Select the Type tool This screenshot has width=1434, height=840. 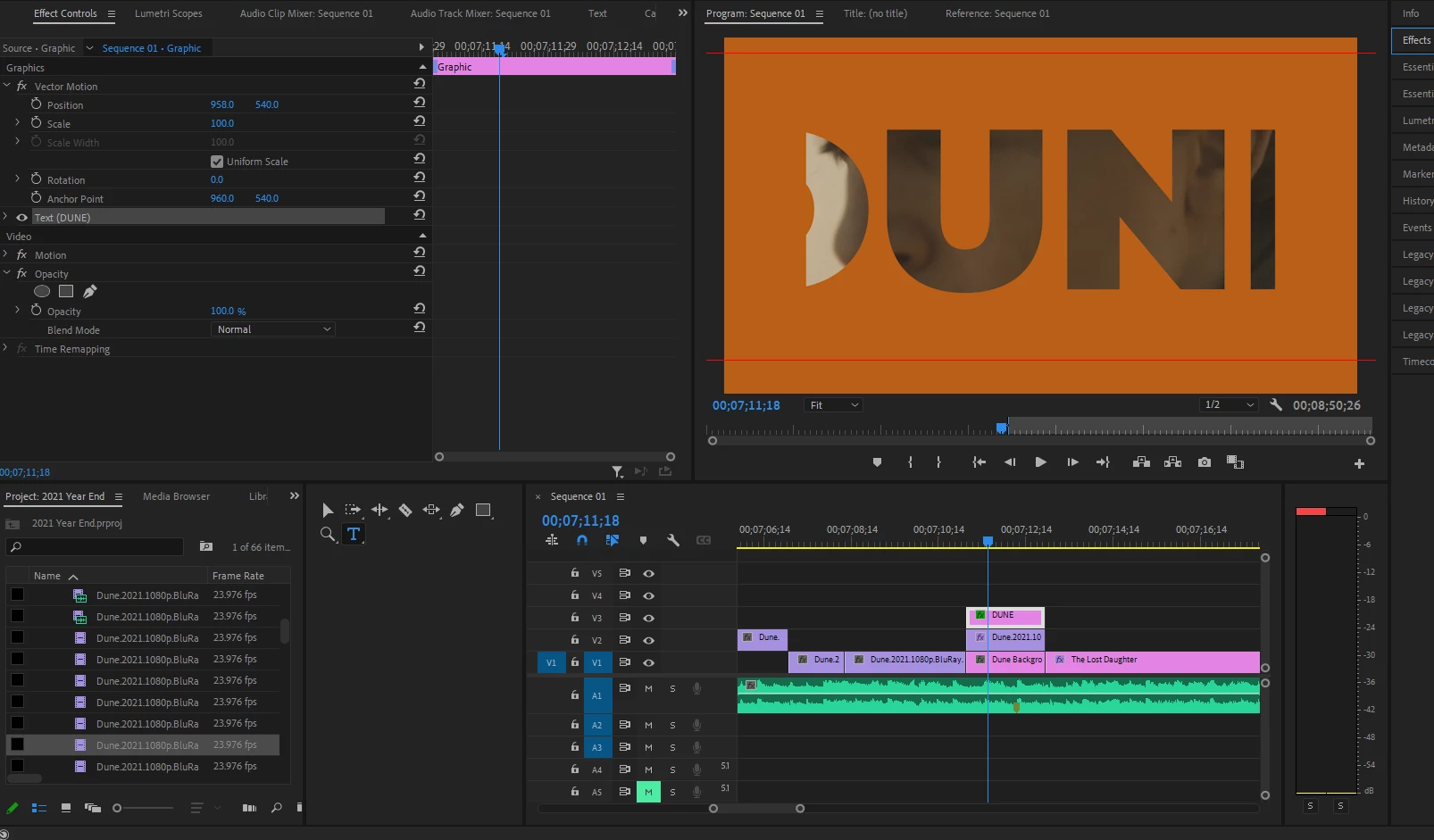tap(354, 534)
